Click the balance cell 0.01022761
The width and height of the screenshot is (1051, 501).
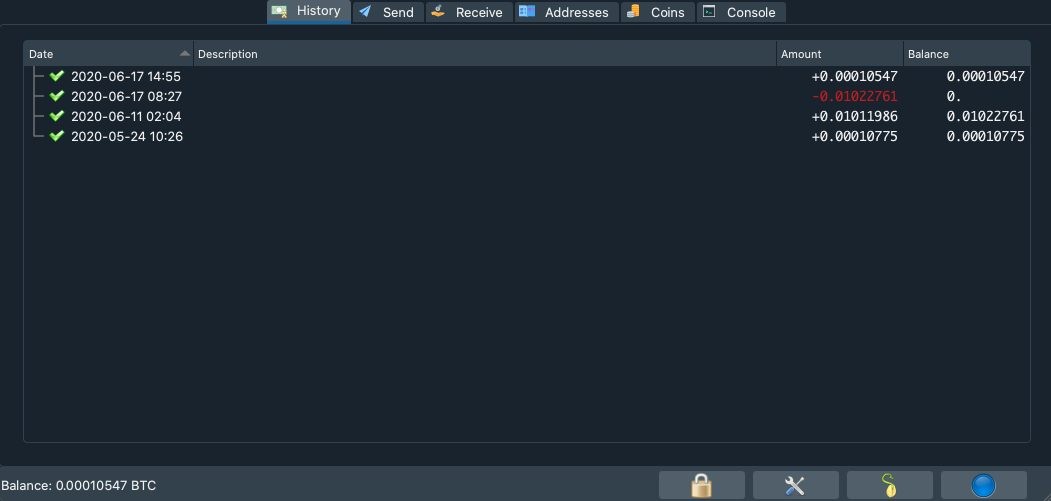985,117
